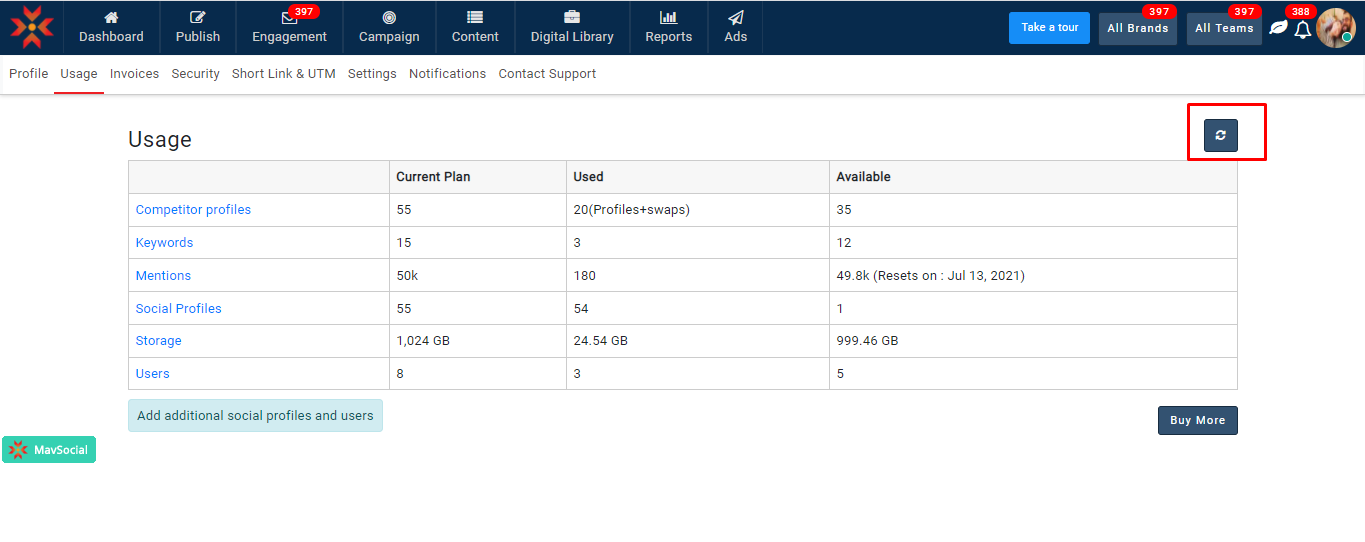Image resolution: width=1365 pixels, height=542 pixels.
Task: Expand the All Brands selector
Action: click(1137, 28)
